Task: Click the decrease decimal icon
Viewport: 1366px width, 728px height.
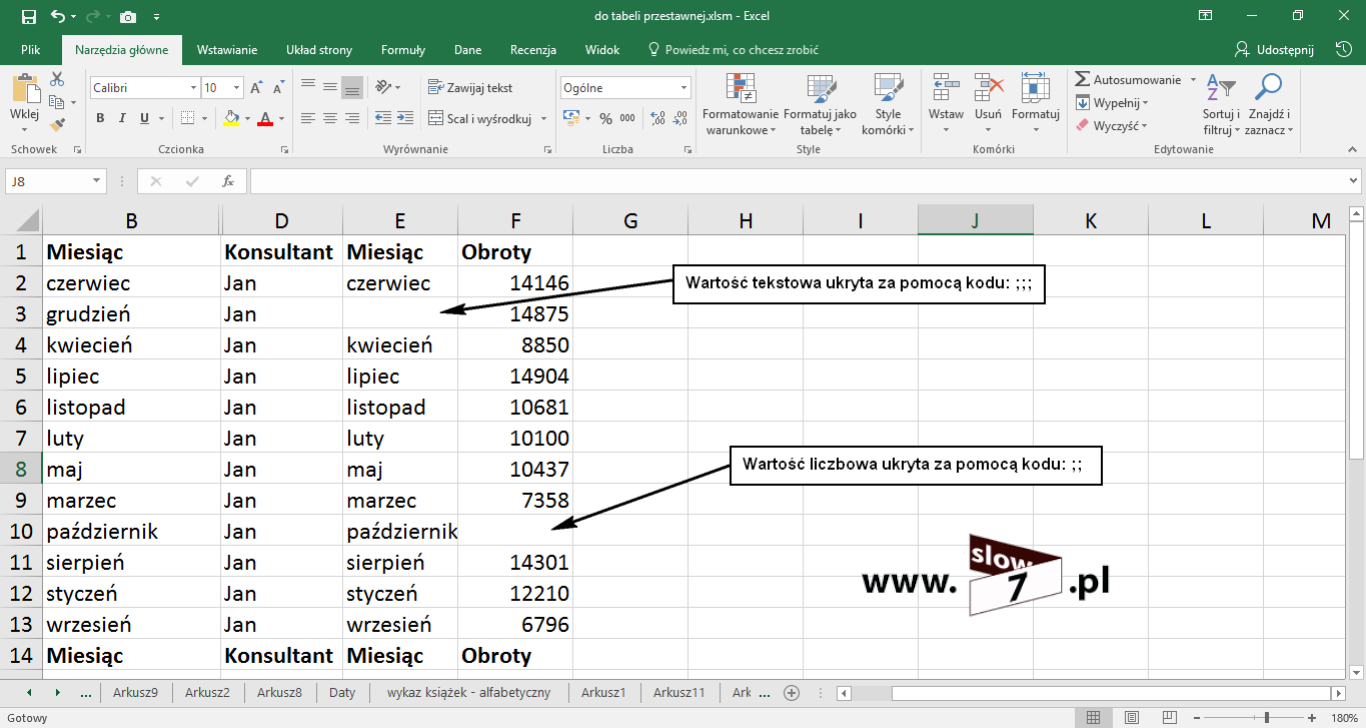Action: coord(680,118)
